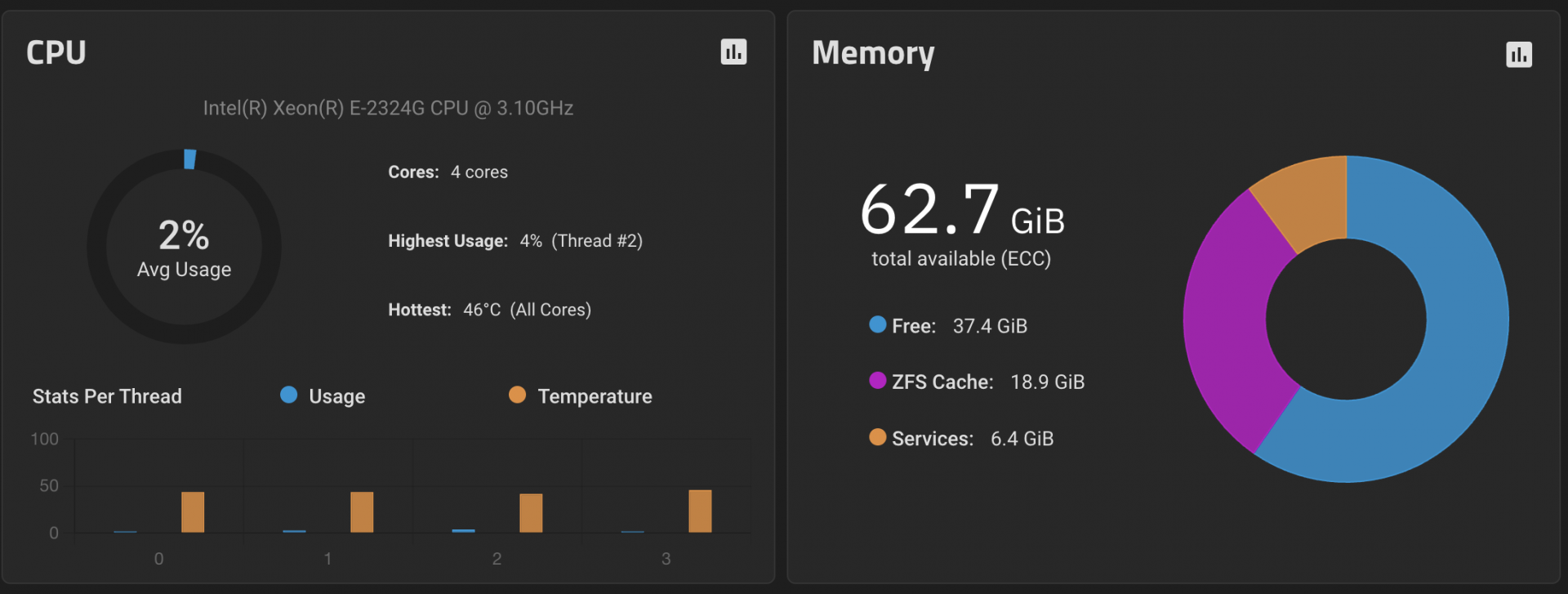Click the Memory card title

point(873,53)
